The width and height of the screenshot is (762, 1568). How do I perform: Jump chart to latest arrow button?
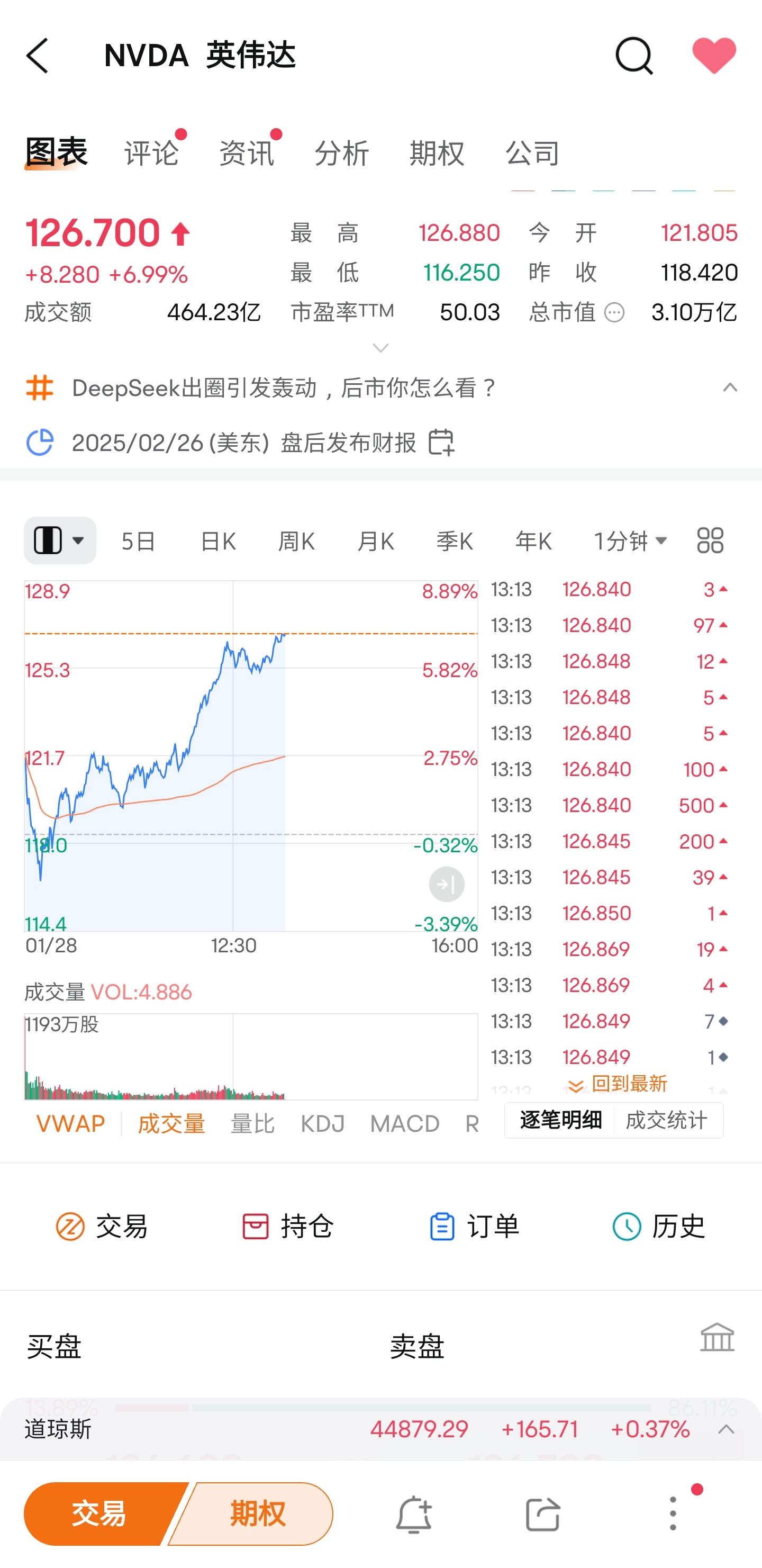tap(447, 884)
